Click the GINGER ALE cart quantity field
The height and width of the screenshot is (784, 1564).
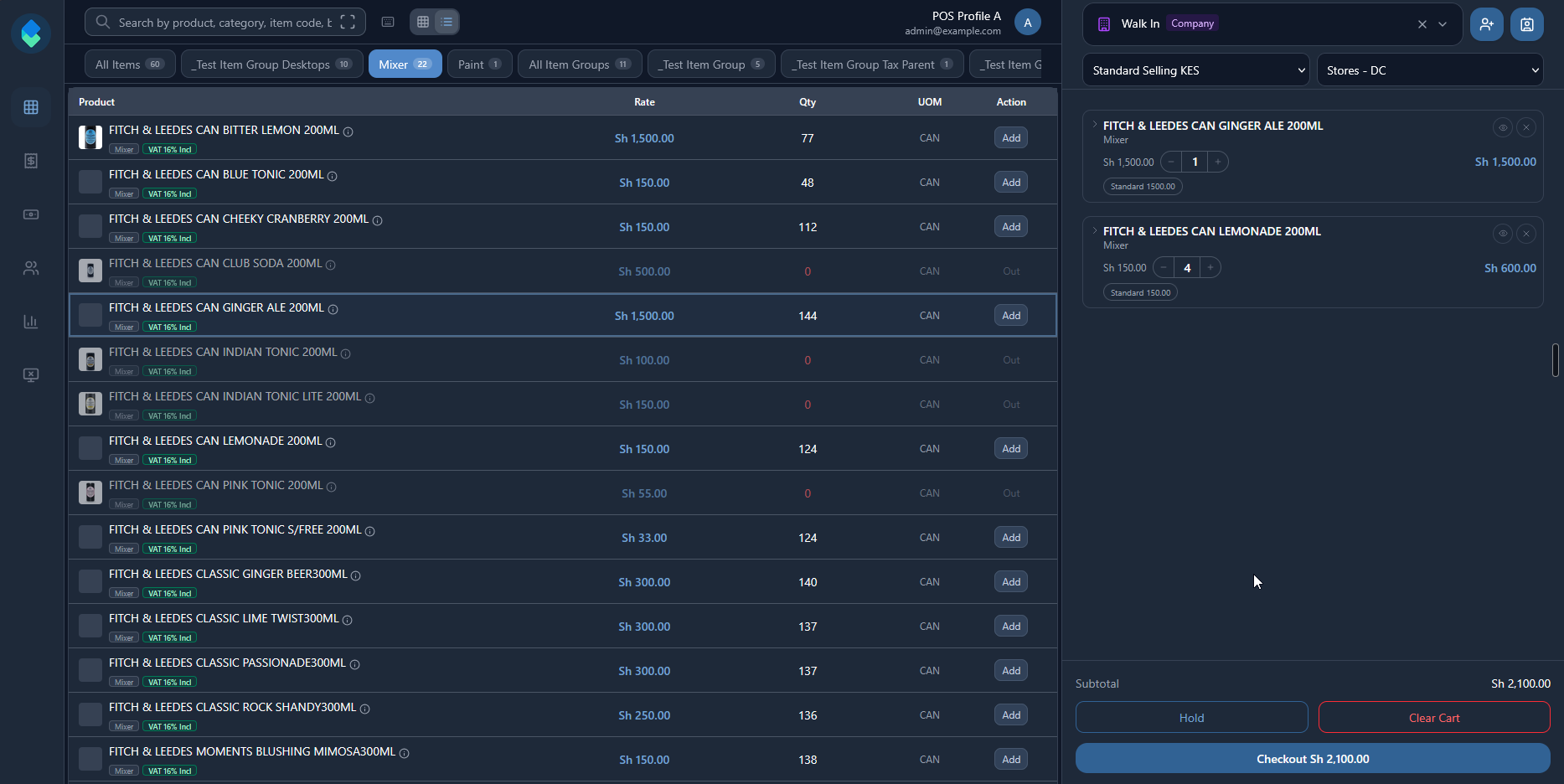pyautogui.click(x=1195, y=162)
